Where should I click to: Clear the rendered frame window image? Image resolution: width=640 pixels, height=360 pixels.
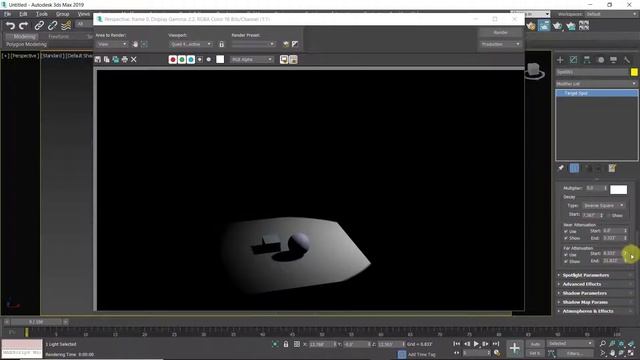coord(133,60)
